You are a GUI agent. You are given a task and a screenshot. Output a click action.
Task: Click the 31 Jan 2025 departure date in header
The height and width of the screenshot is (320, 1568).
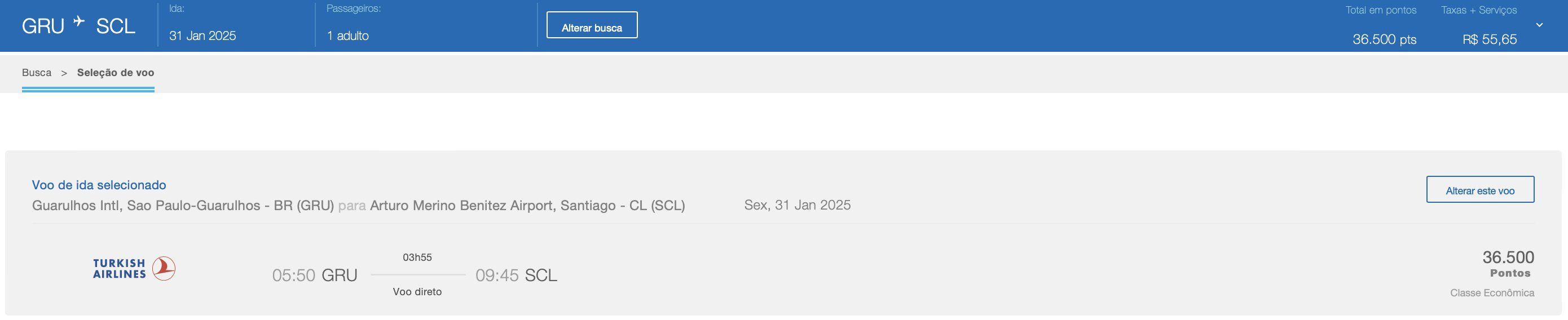point(202,36)
